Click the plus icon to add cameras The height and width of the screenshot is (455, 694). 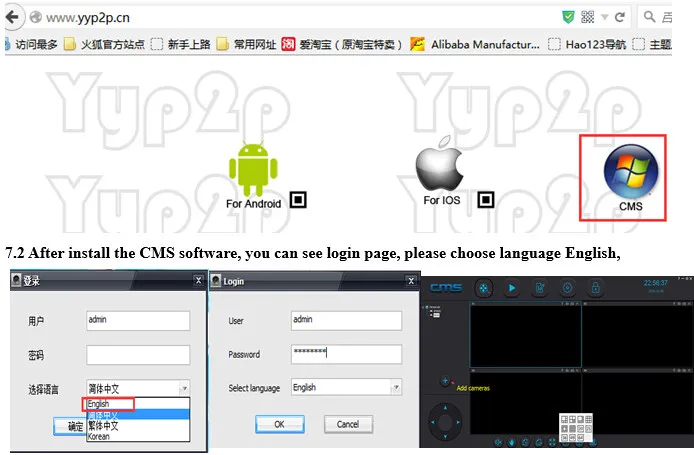[445, 381]
